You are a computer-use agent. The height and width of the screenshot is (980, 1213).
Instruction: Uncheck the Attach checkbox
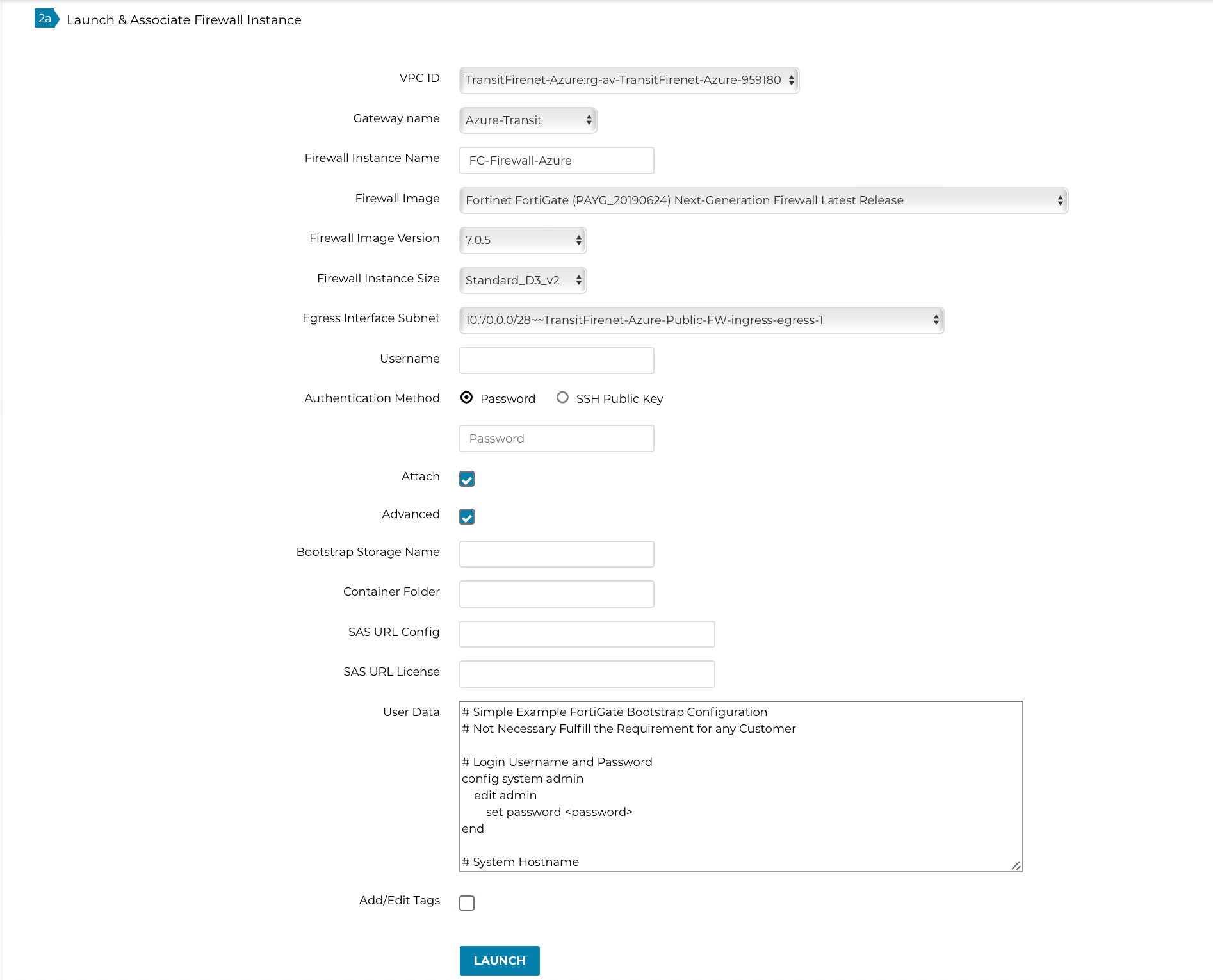(x=467, y=478)
